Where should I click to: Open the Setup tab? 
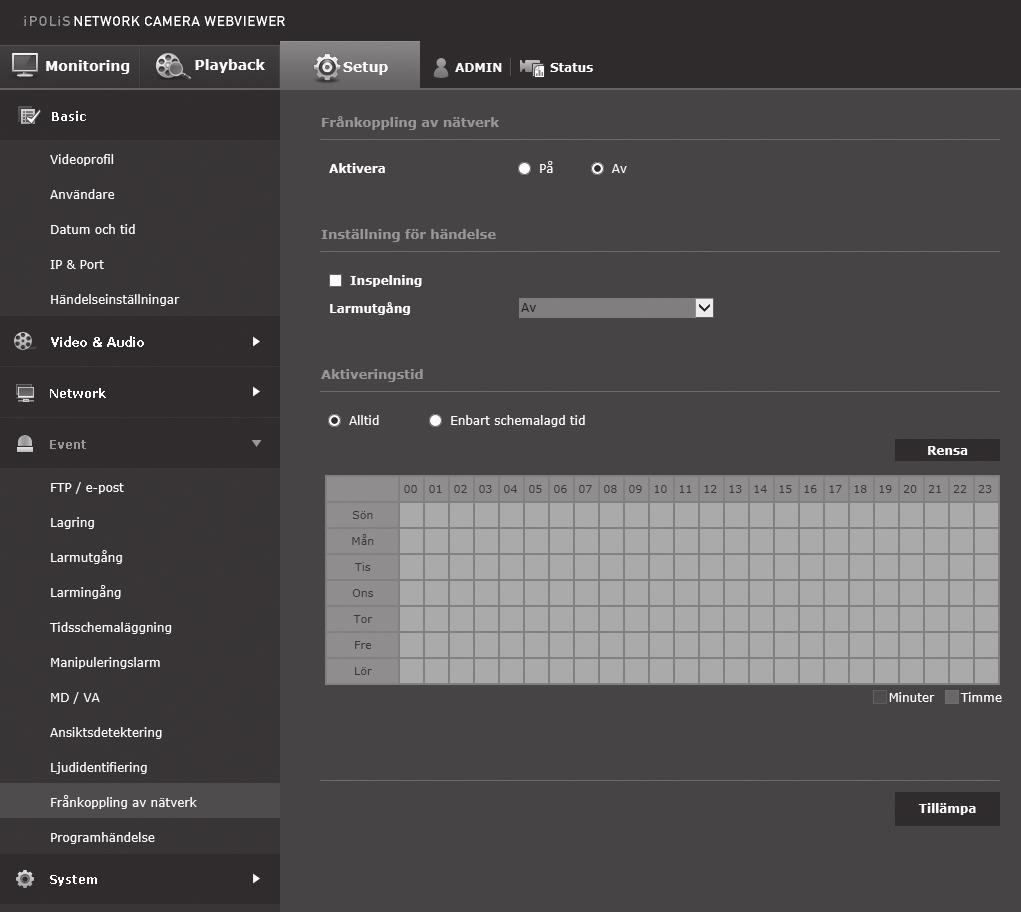pos(350,65)
